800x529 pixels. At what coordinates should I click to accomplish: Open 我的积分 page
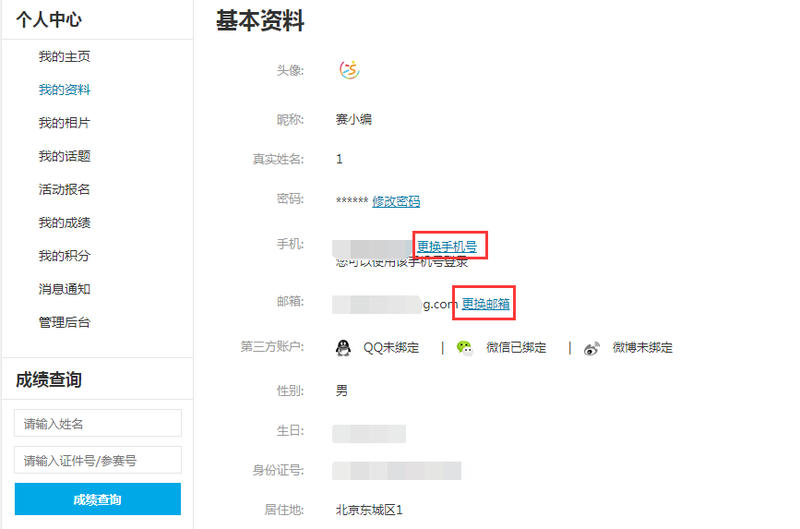click(64, 256)
